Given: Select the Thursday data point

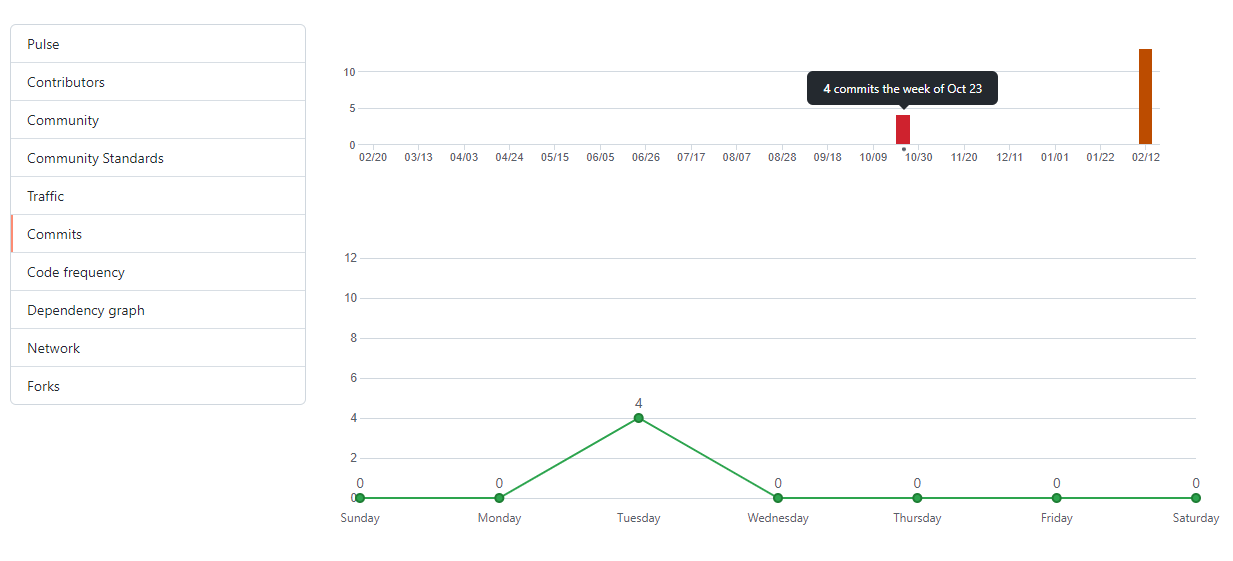Looking at the screenshot, I should point(917,498).
